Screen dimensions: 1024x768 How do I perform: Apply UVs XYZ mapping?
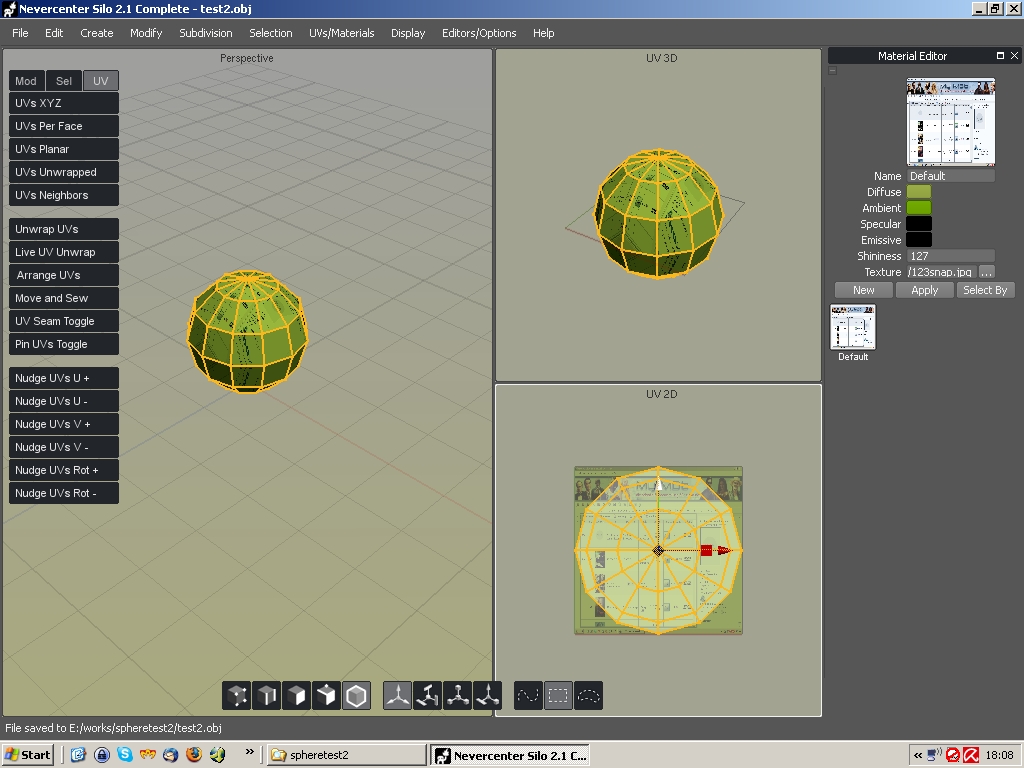[64, 103]
